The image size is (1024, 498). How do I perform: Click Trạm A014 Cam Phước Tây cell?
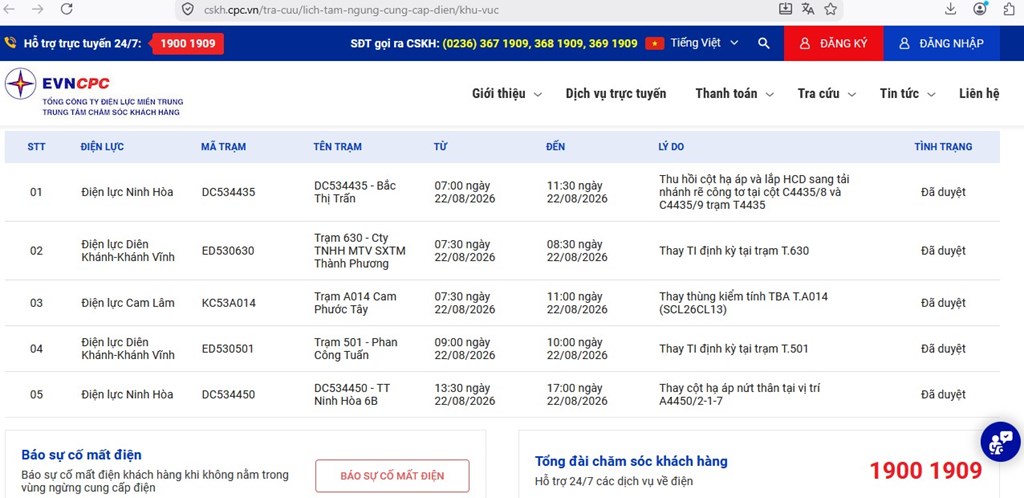355,303
